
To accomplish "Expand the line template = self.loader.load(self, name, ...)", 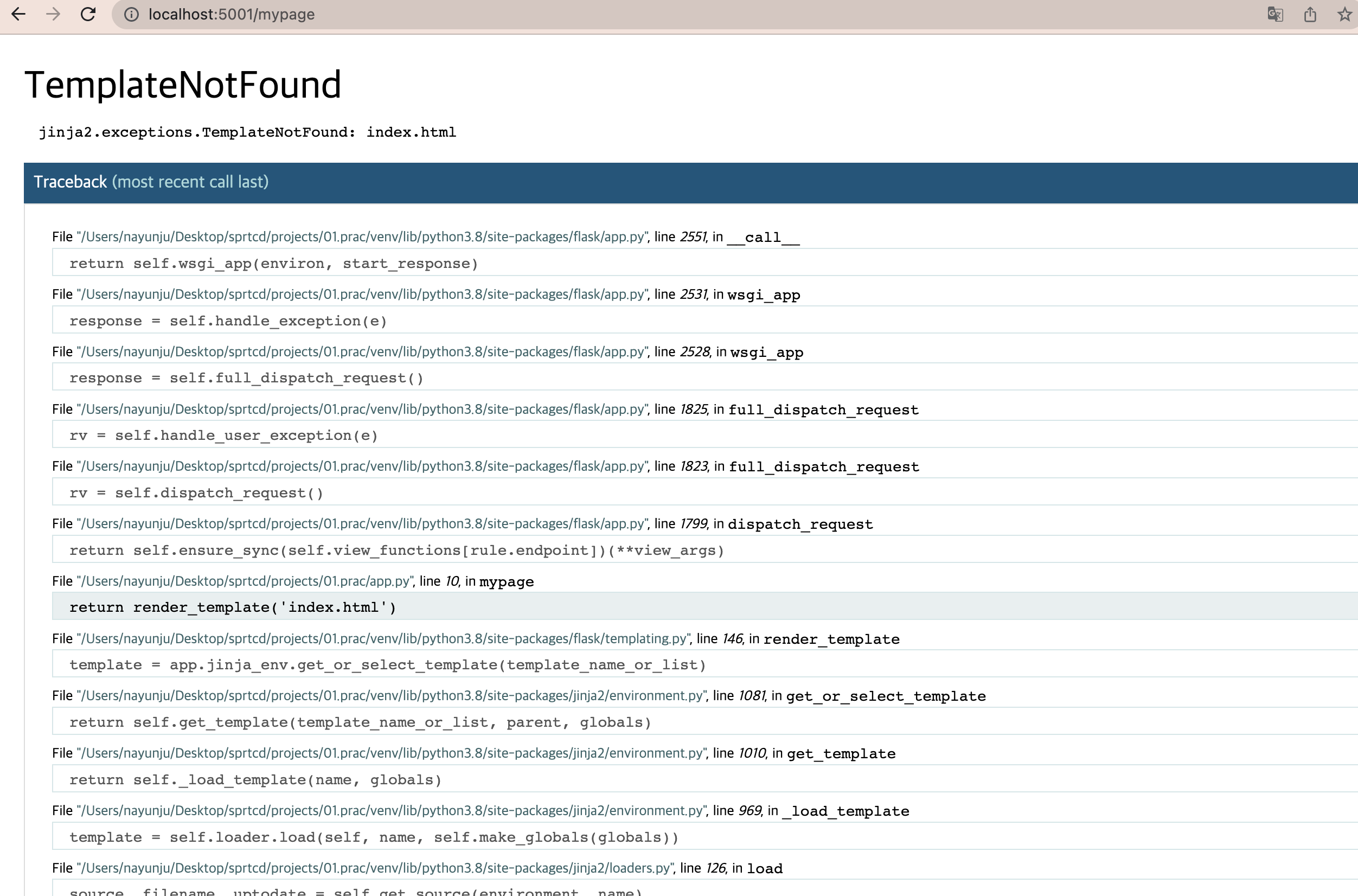I will tap(705, 836).
